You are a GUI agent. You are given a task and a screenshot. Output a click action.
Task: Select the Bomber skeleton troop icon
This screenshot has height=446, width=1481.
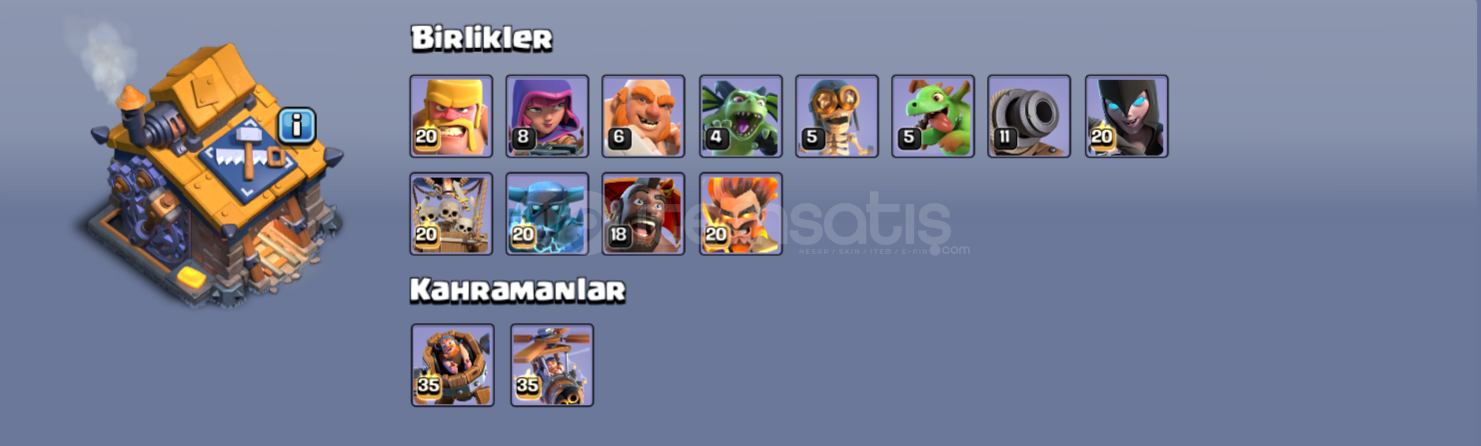point(837,116)
